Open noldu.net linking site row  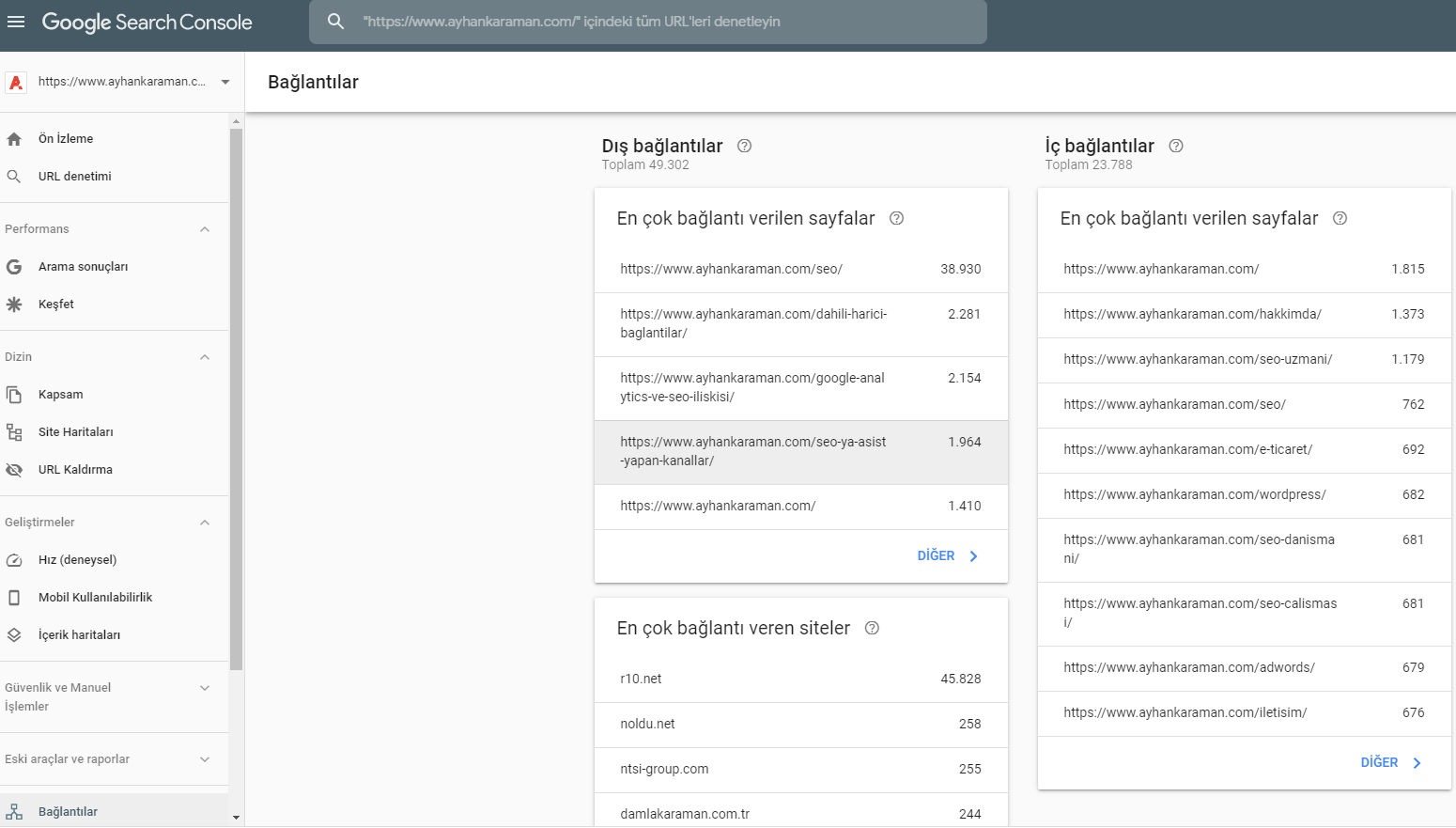(801, 725)
